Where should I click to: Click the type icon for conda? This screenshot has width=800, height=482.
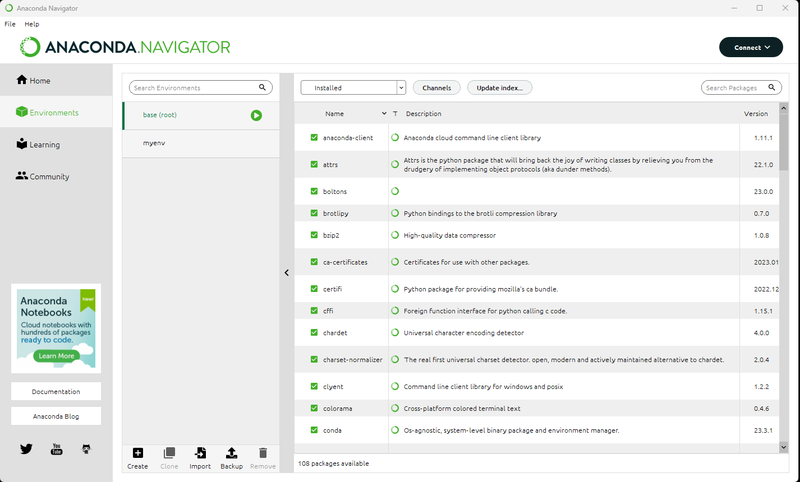tap(395, 430)
